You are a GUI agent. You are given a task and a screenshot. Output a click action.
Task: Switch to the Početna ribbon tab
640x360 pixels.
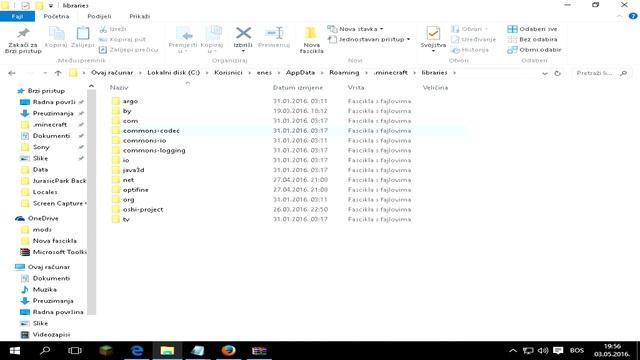coord(56,16)
